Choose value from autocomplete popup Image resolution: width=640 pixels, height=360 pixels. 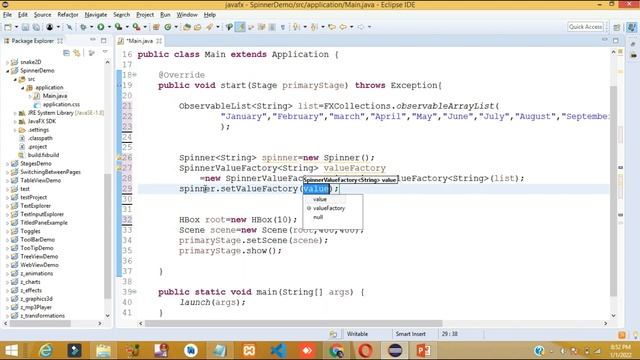pos(320,199)
